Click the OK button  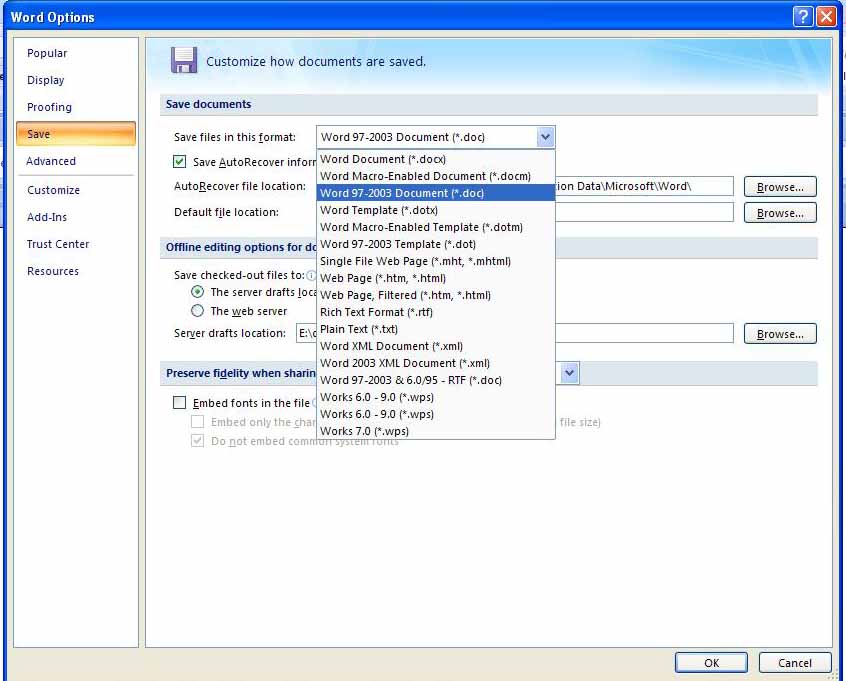click(x=710, y=662)
